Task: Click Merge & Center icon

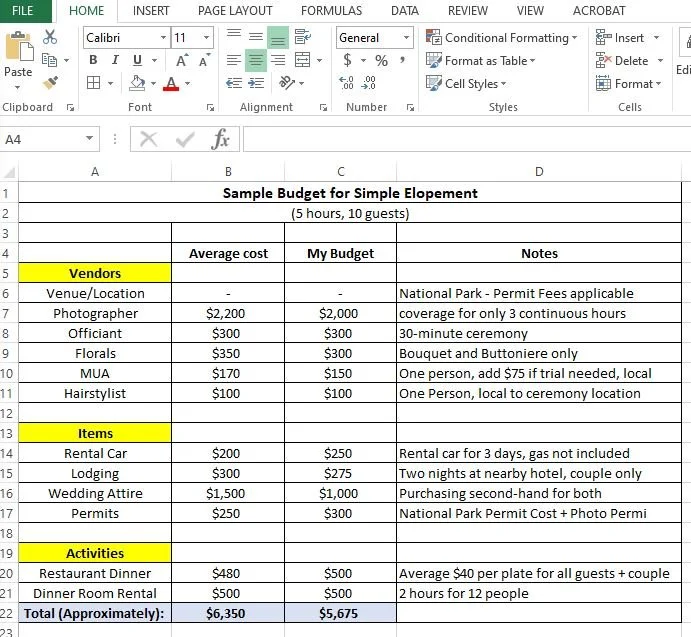Action: (x=302, y=60)
